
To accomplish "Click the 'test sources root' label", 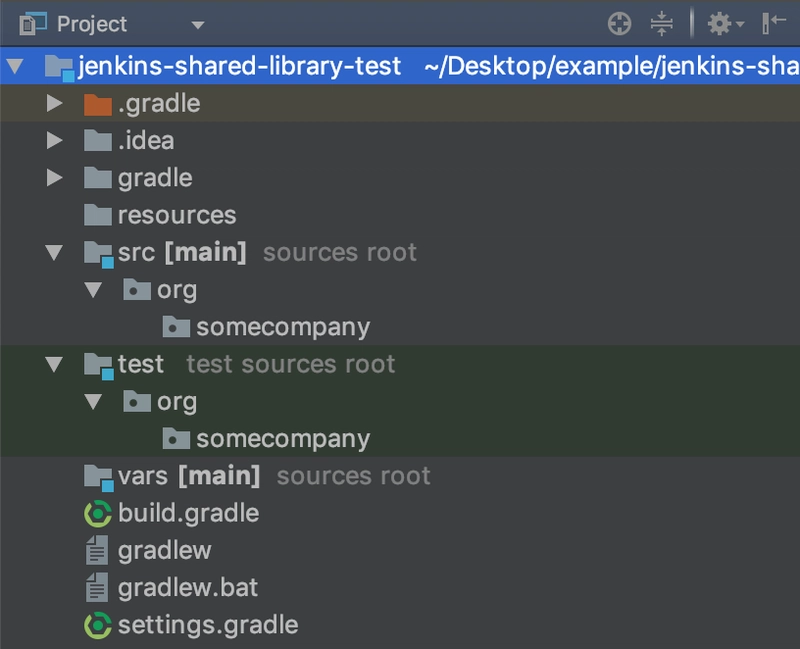I will click(x=291, y=364).
